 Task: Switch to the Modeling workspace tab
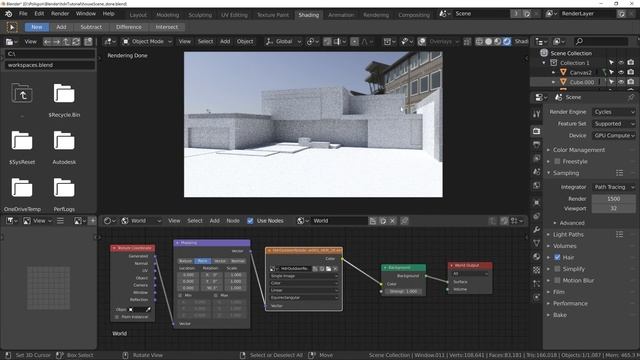[x=168, y=15]
